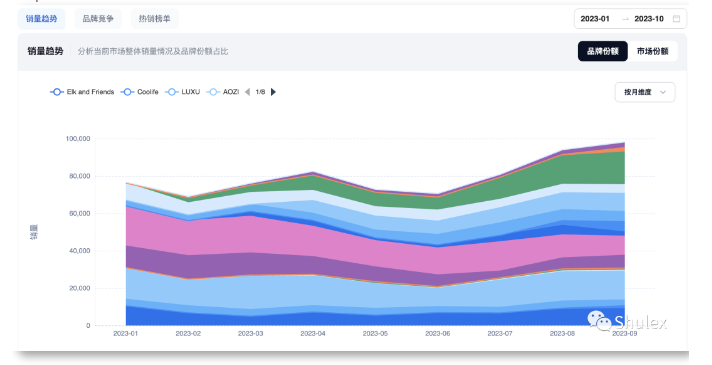
Task: Click the 2023-10 end date field
Action: [x=649, y=19]
